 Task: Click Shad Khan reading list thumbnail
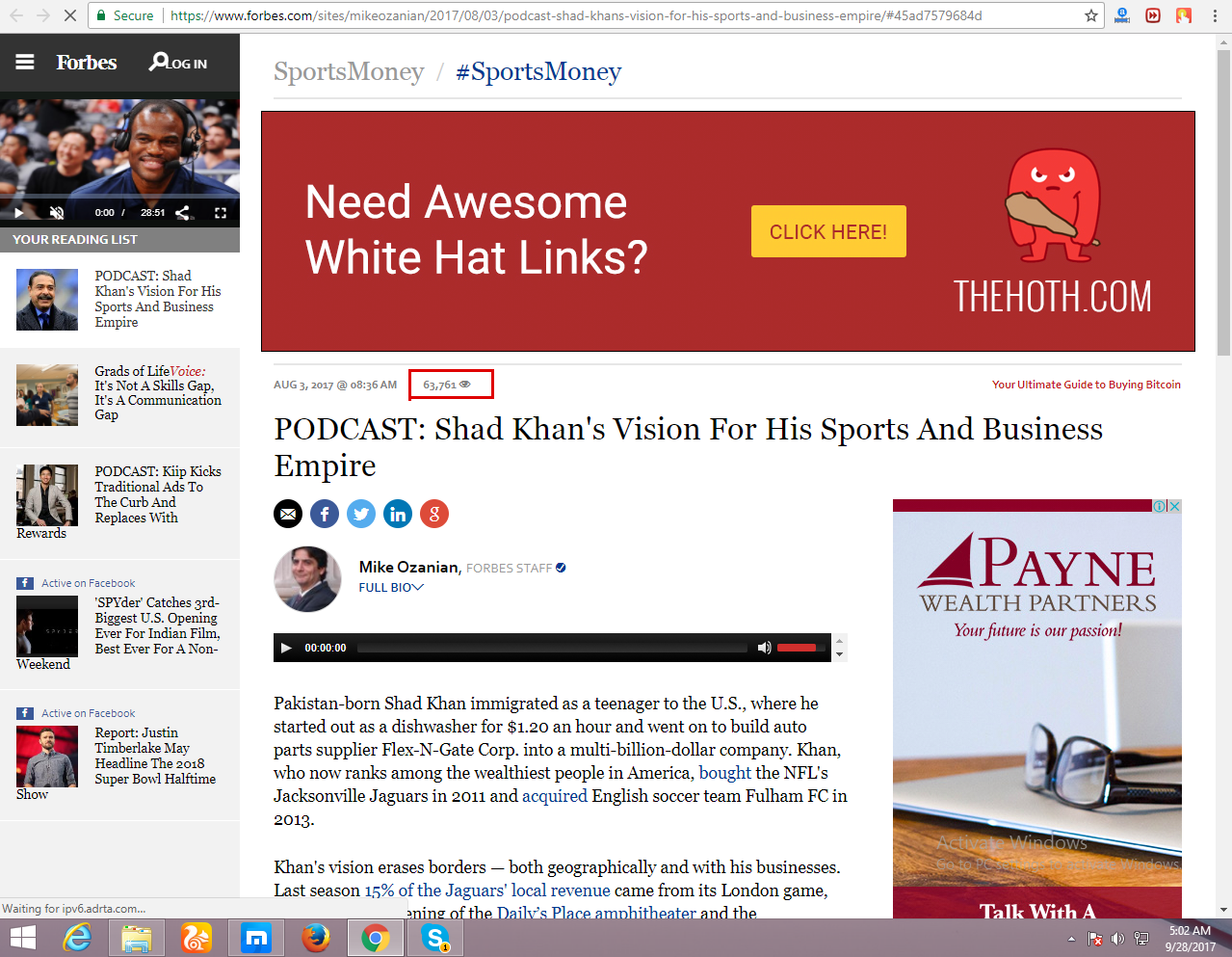pyautogui.click(x=47, y=300)
